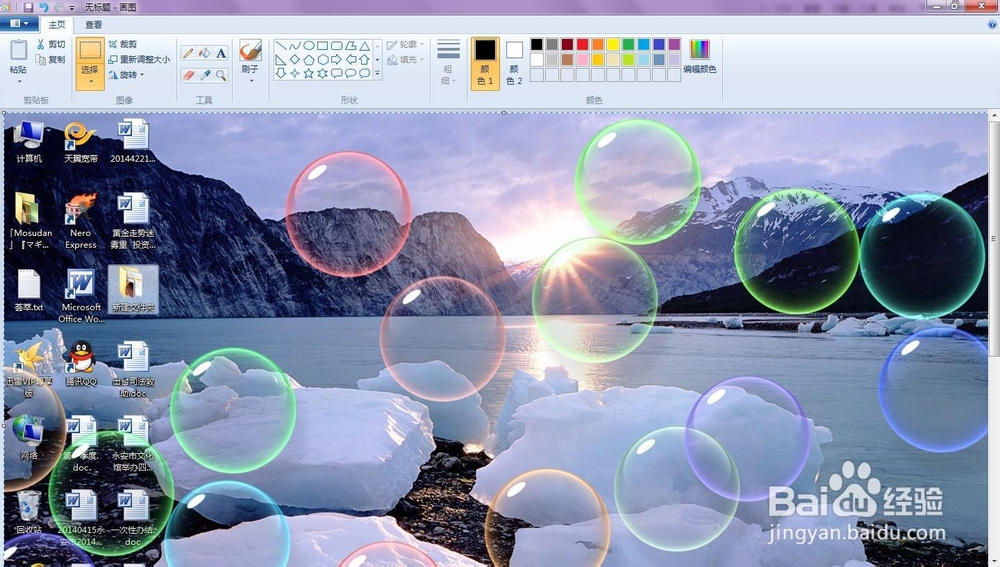Choose the Diamond shape
1000x567 pixels.
pyautogui.click(x=295, y=59)
